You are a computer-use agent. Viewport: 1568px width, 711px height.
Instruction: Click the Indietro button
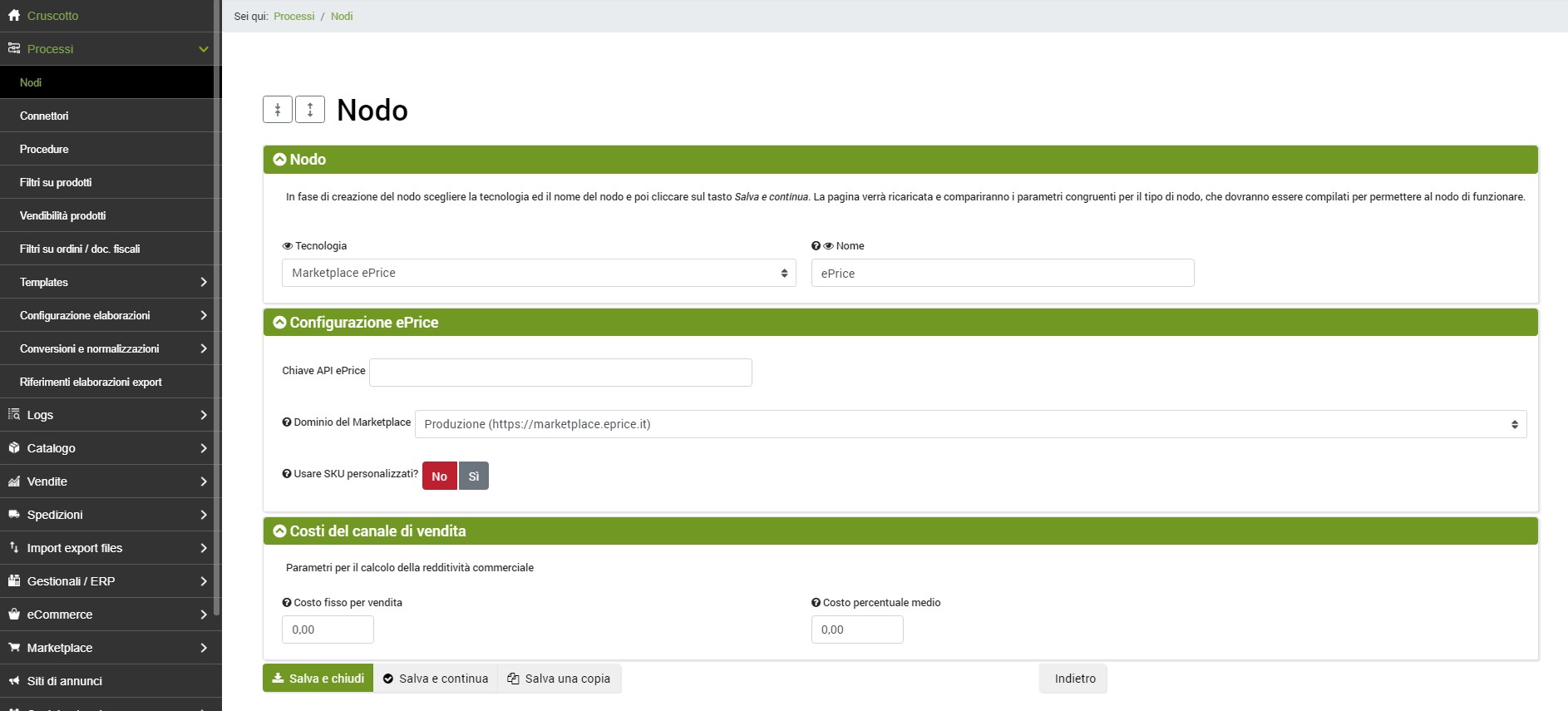click(1074, 679)
